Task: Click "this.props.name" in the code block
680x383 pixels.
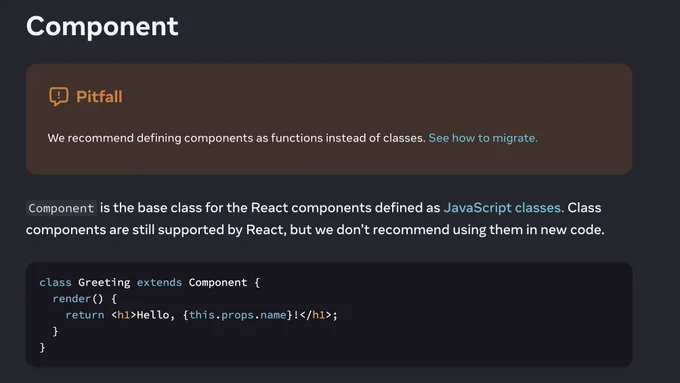Action: (x=238, y=315)
